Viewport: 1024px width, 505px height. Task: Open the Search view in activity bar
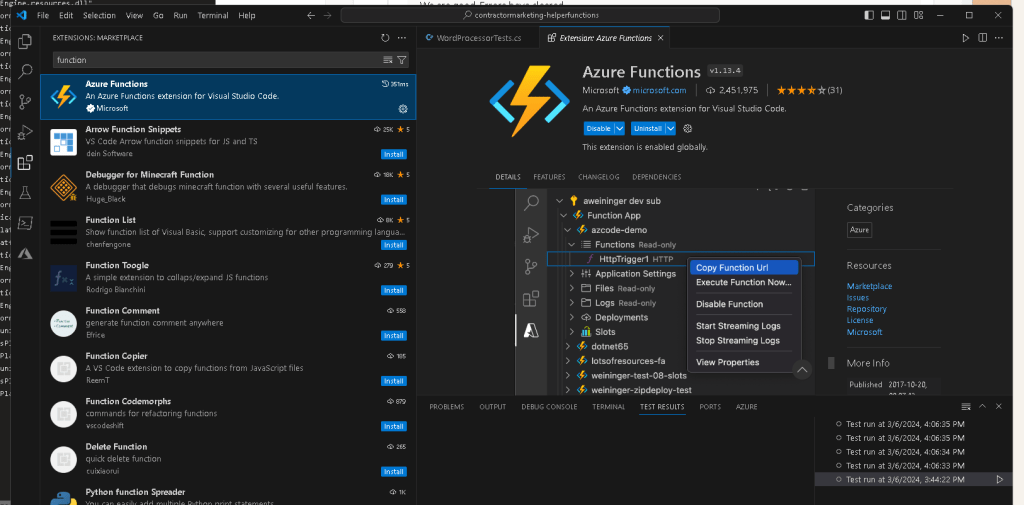click(x=25, y=72)
